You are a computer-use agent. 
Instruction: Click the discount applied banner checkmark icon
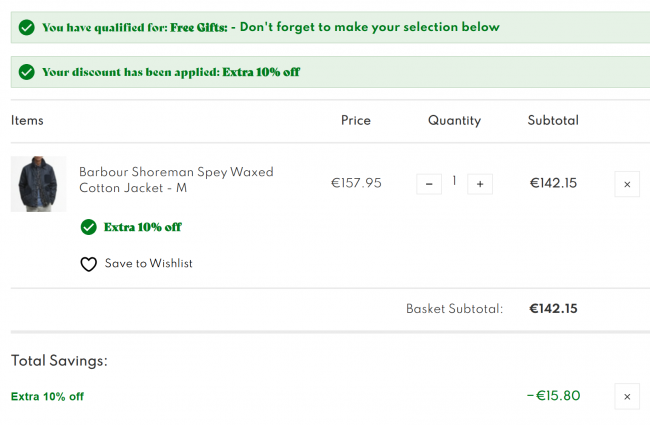(27, 72)
